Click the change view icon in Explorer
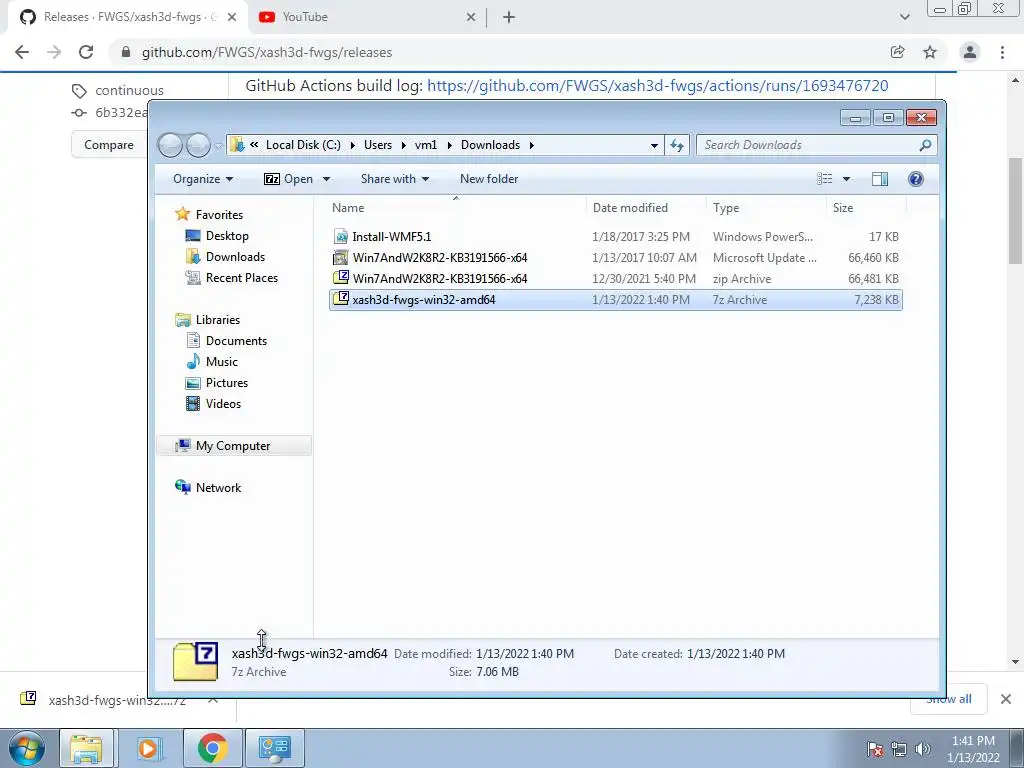This screenshot has height=768, width=1024. coord(825,179)
